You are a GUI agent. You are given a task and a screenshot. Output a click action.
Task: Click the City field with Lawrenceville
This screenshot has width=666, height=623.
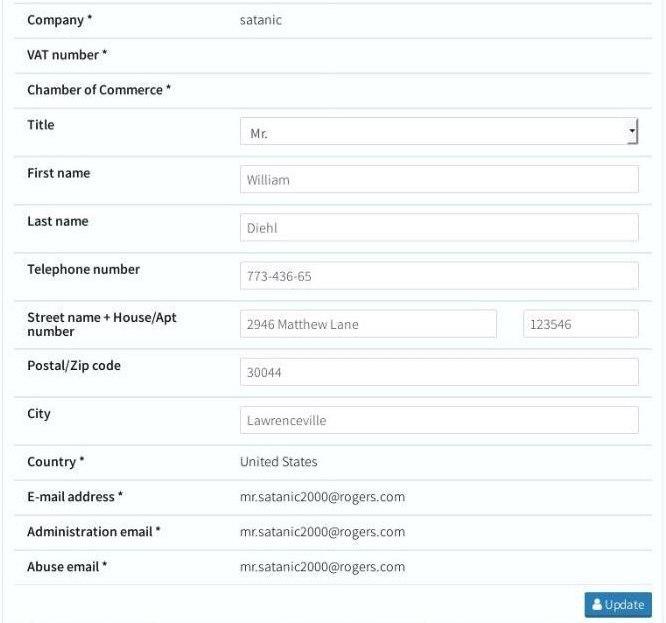click(438, 420)
